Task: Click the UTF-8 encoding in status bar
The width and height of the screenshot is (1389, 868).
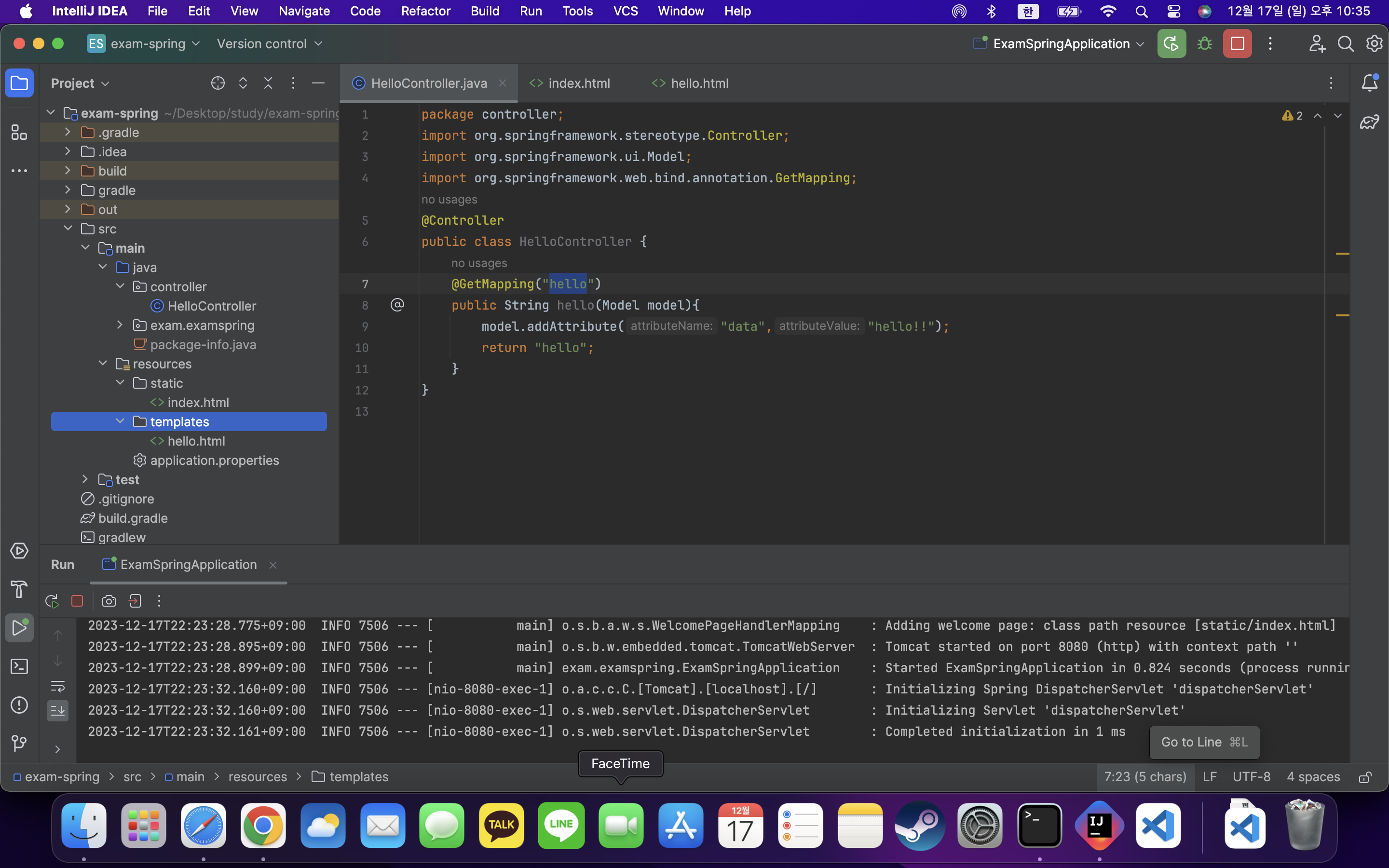Action: click(1252, 776)
